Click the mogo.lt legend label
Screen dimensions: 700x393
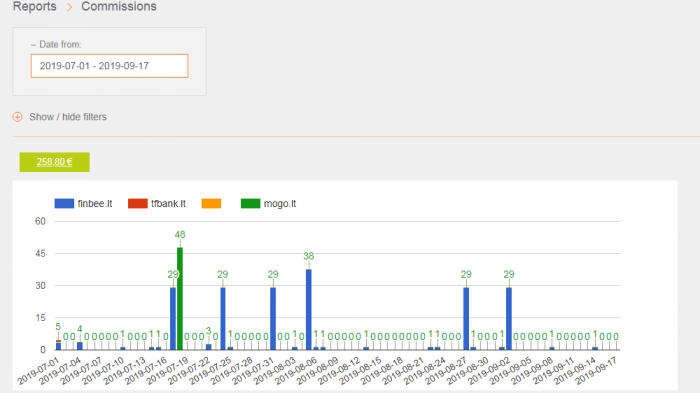[280, 204]
